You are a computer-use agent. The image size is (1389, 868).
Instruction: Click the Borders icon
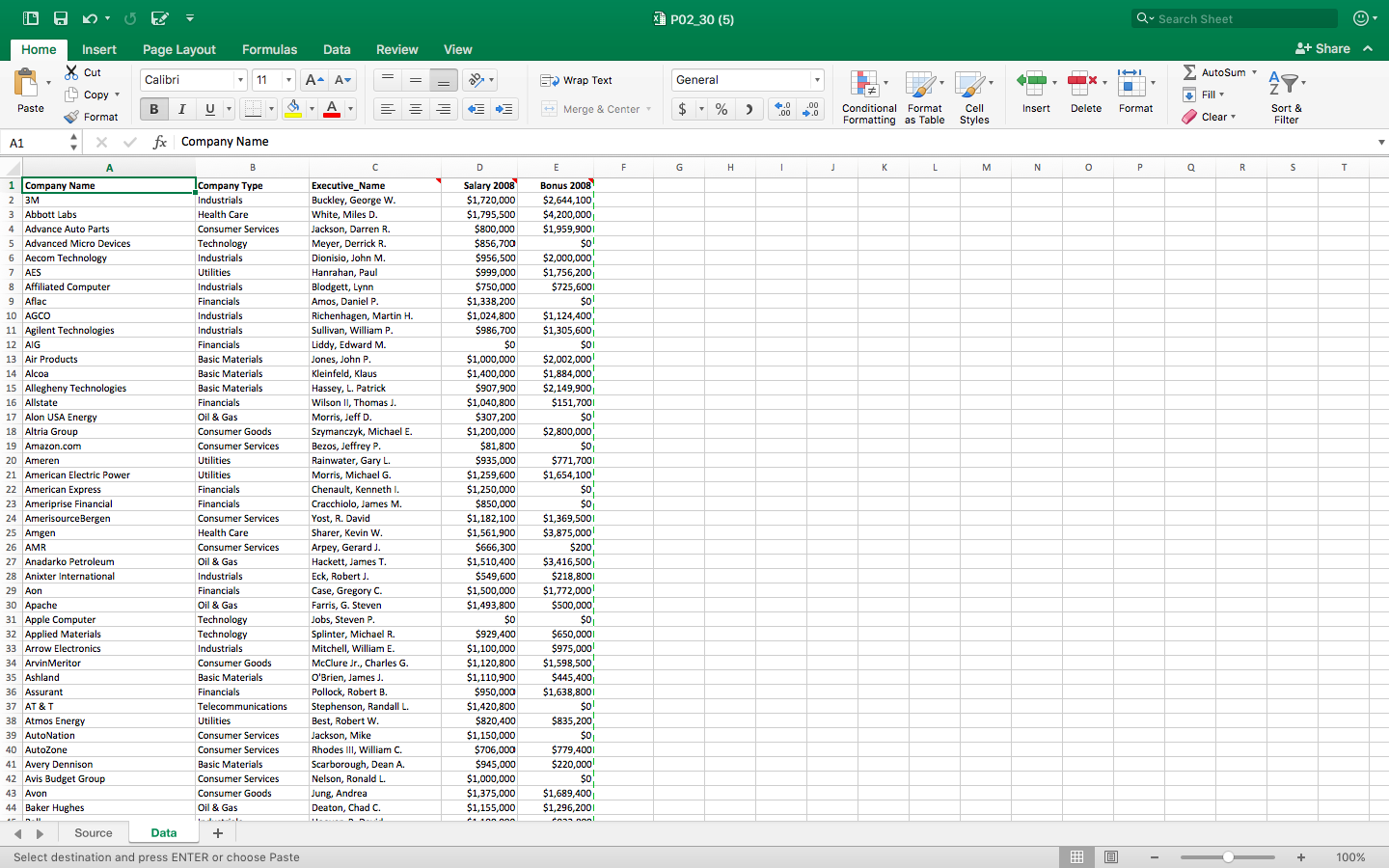tap(253, 109)
